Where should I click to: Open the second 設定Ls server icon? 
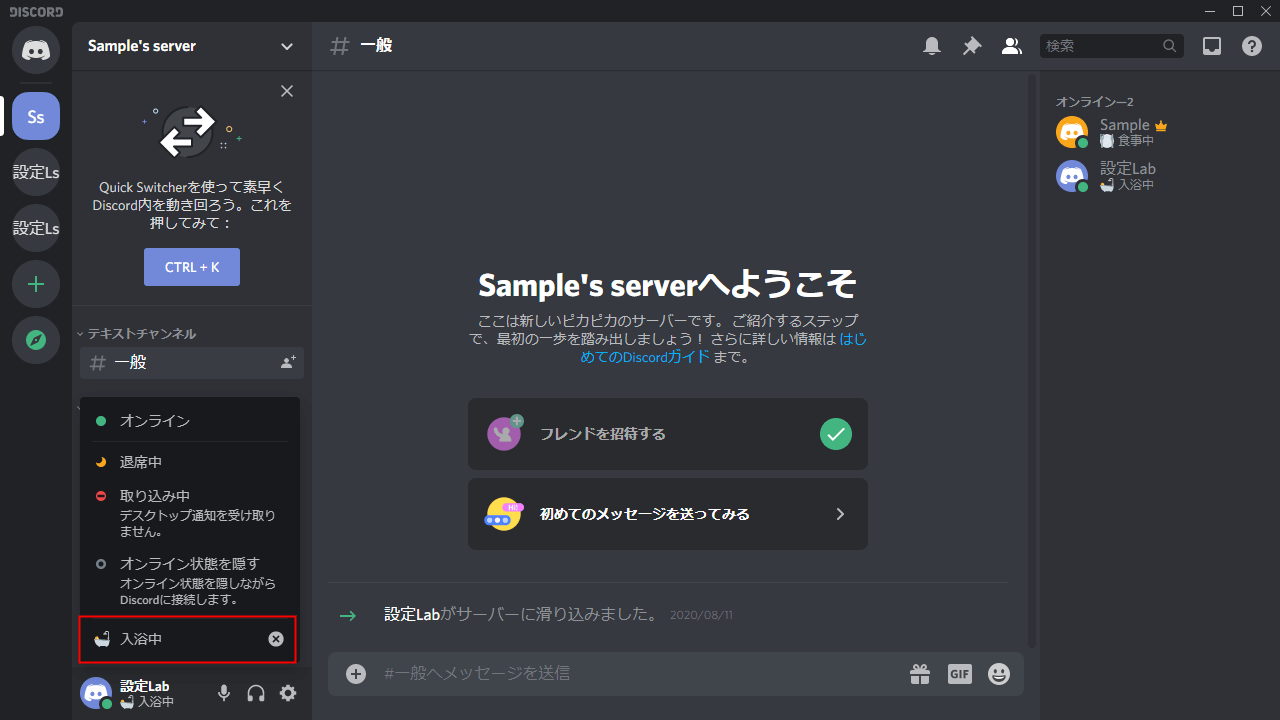36,228
